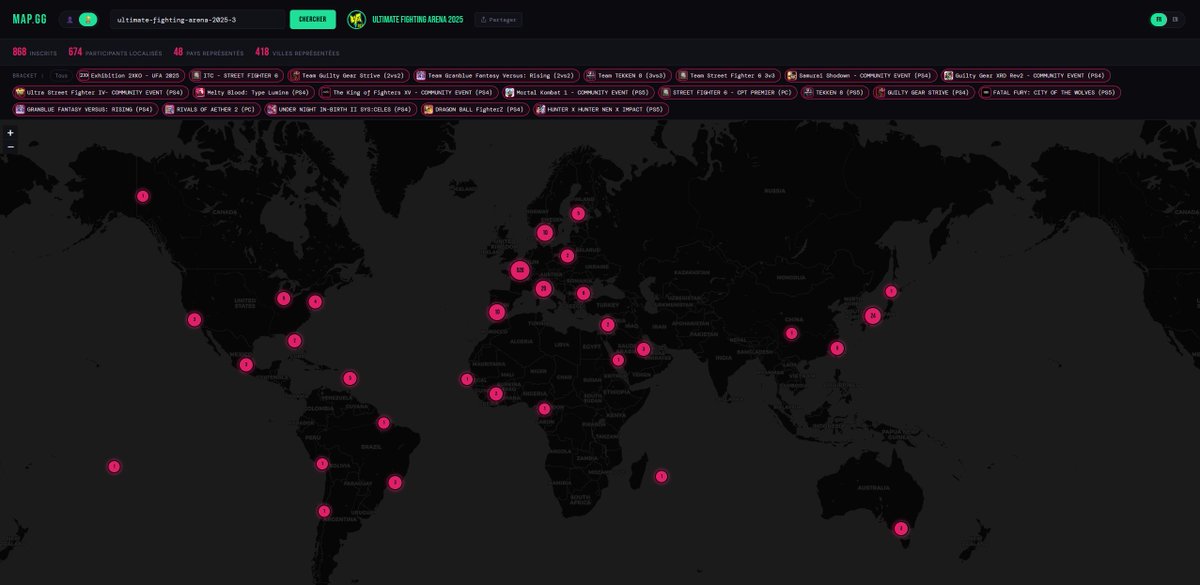The image size is (1200, 585).
Task: Click the RIVALS OF AETHER 2 (PC) chip
Action: tap(212, 109)
